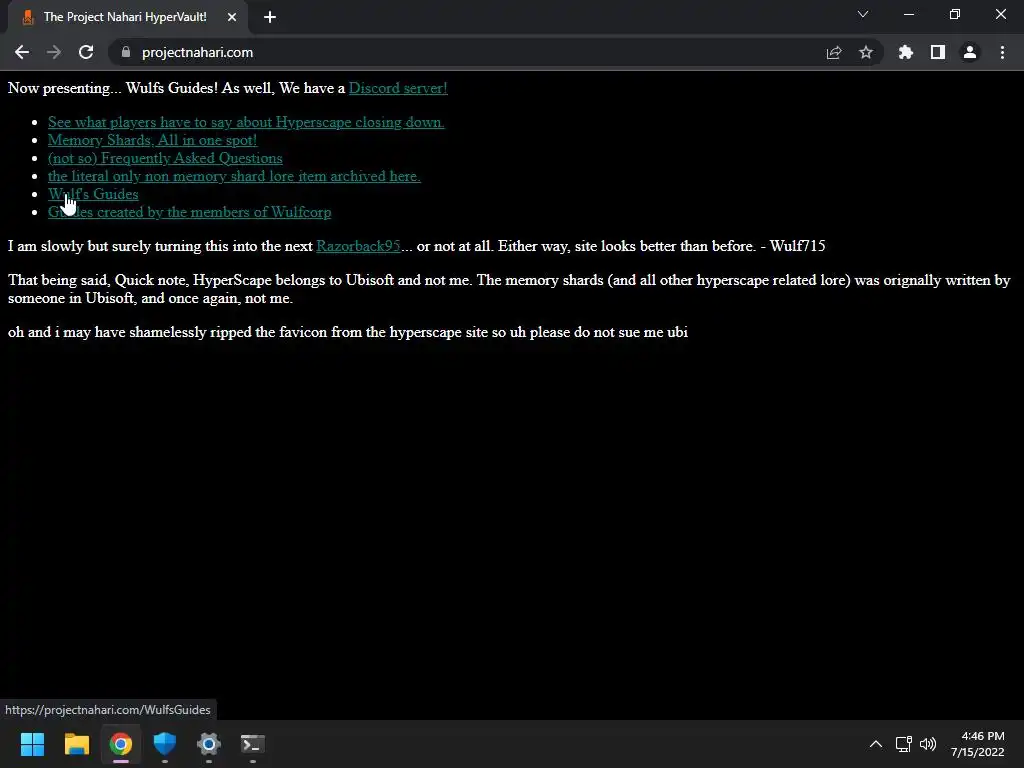Launch File Explorer from taskbar
This screenshot has height=768, width=1024.
[x=76, y=744]
